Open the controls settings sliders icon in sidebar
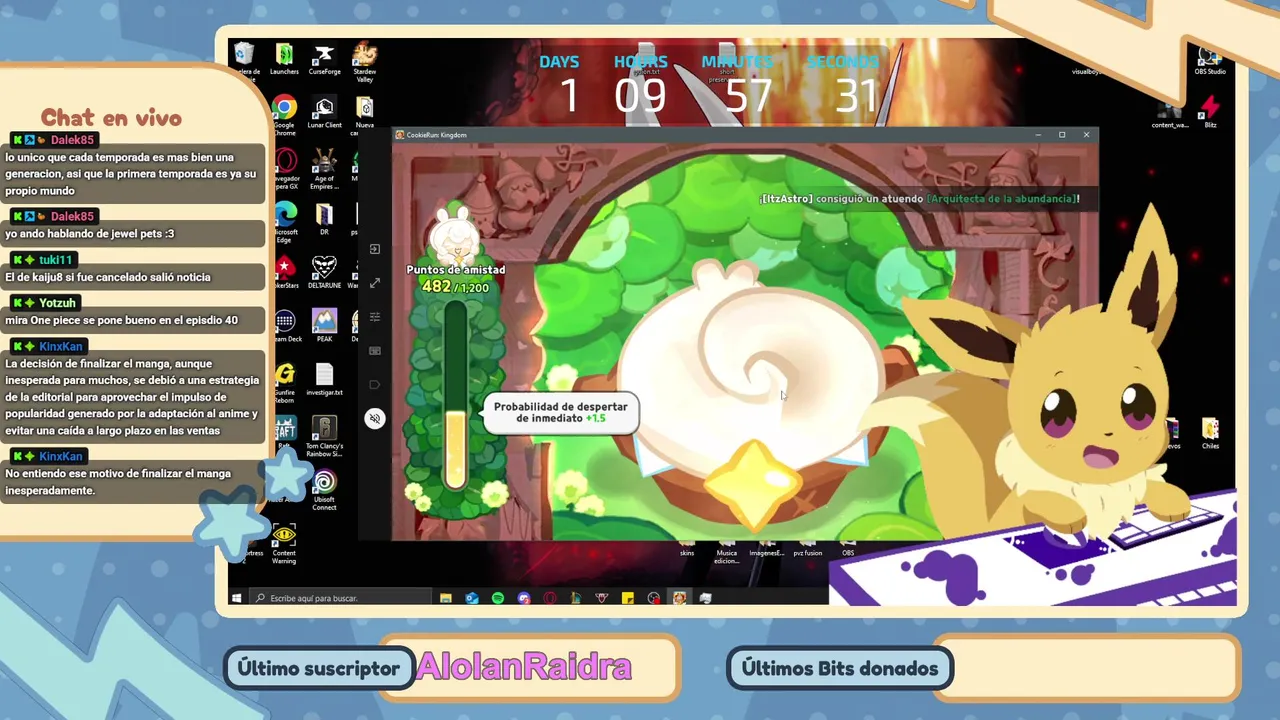The width and height of the screenshot is (1280, 720). [x=375, y=317]
